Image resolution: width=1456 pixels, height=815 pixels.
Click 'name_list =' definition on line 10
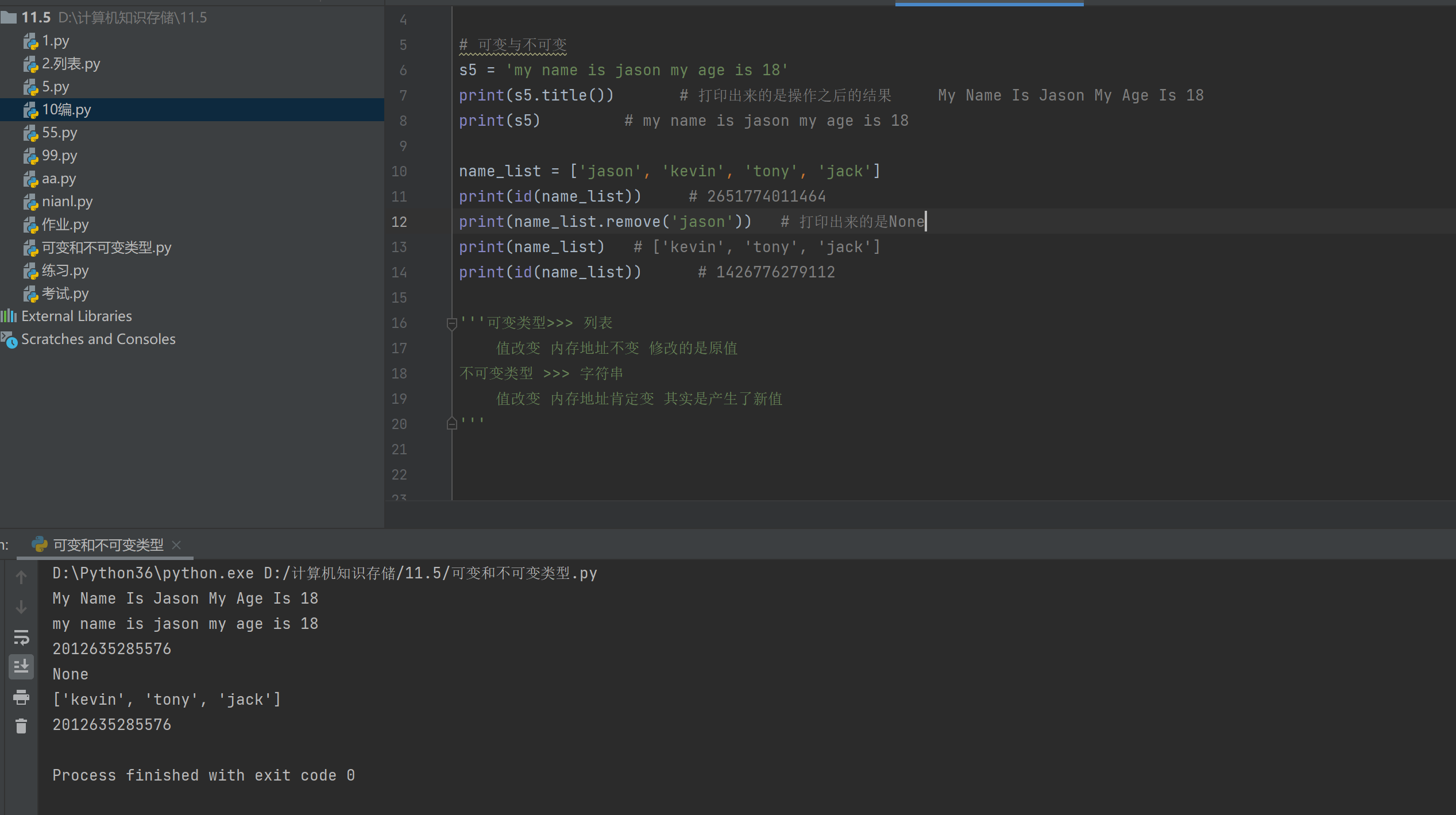click(x=509, y=171)
